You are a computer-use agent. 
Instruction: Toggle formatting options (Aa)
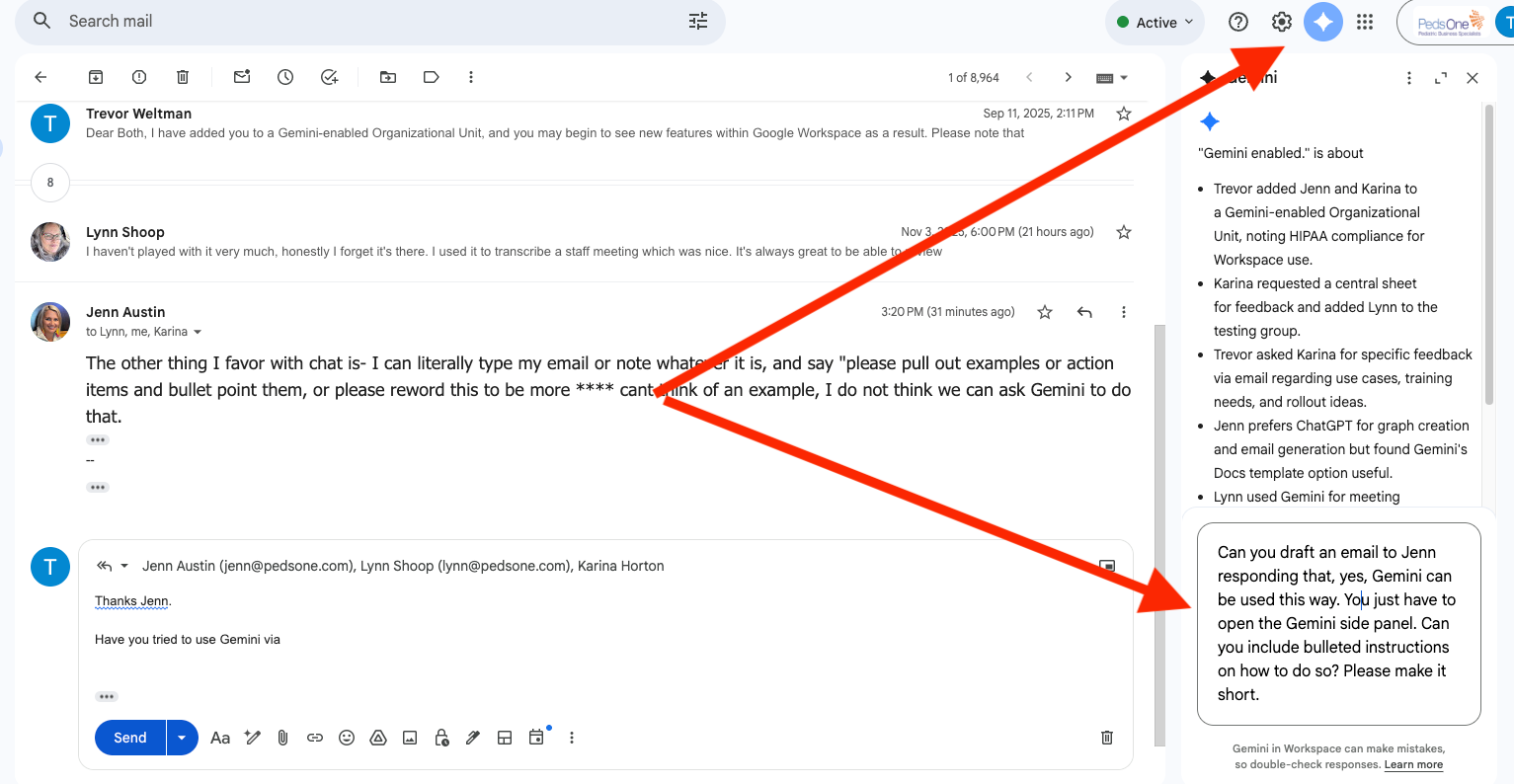click(220, 738)
